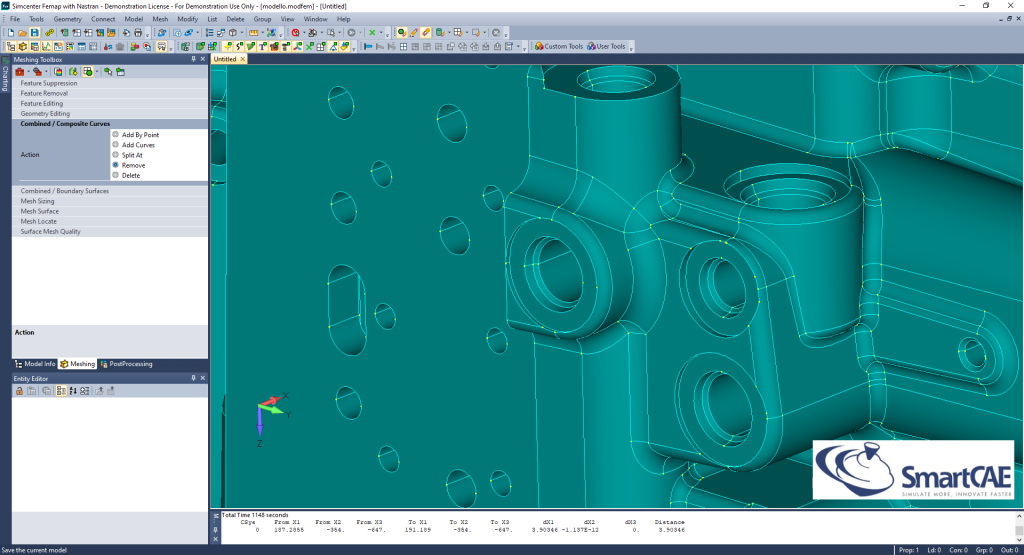The image size is (1024, 555).
Task: Select the Split At radio option
Action: [x=115, y=155]
